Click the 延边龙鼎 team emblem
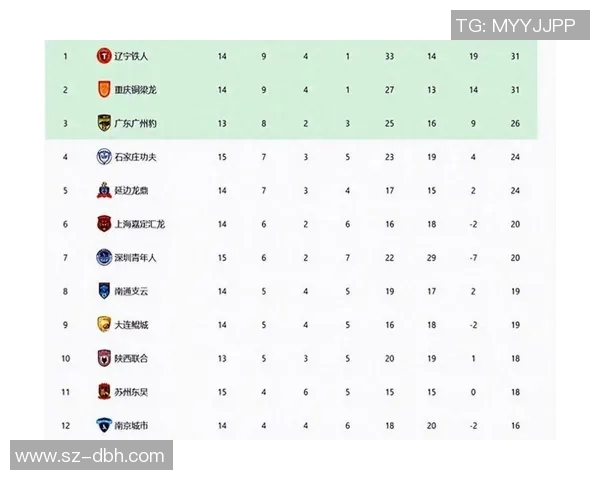 click(x=103, y=190)
